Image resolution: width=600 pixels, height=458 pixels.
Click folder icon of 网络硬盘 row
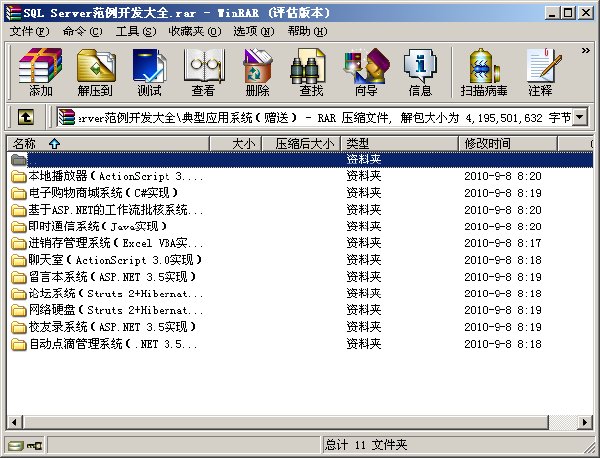(x=18, y=310)
